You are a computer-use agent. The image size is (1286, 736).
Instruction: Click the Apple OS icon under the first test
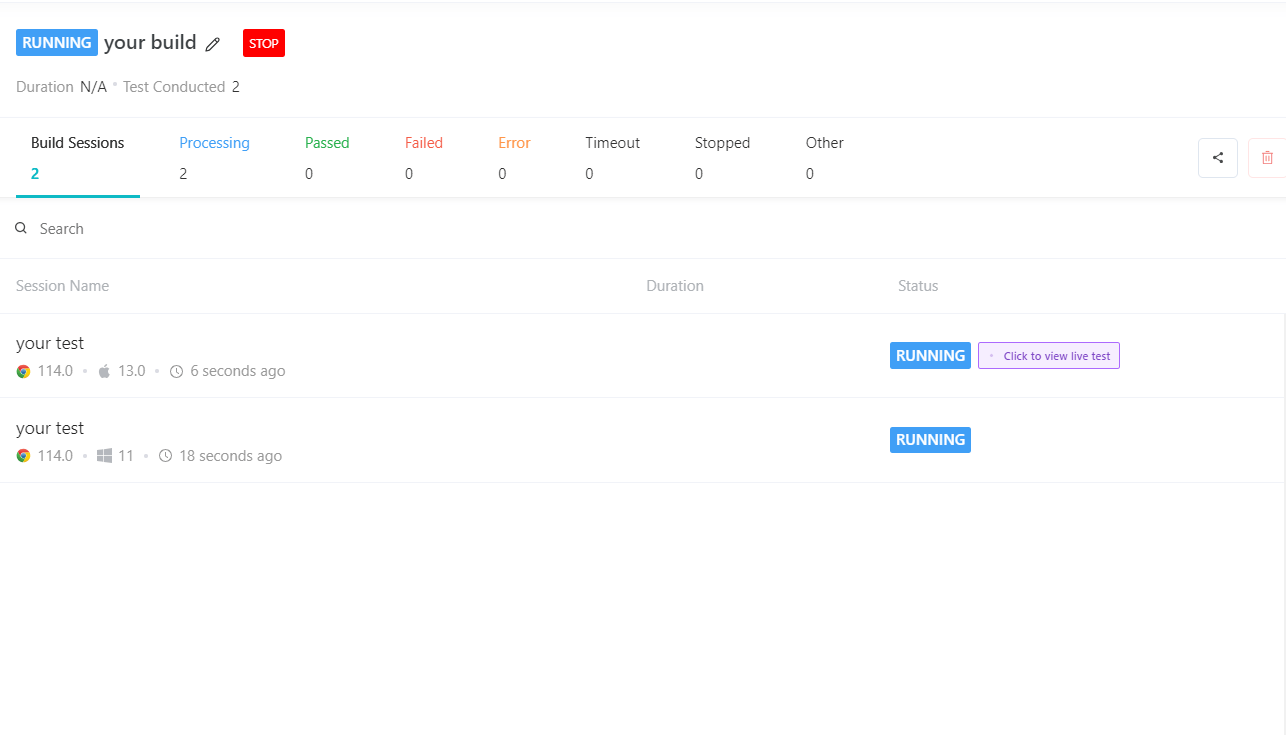(x=103, y=370)
